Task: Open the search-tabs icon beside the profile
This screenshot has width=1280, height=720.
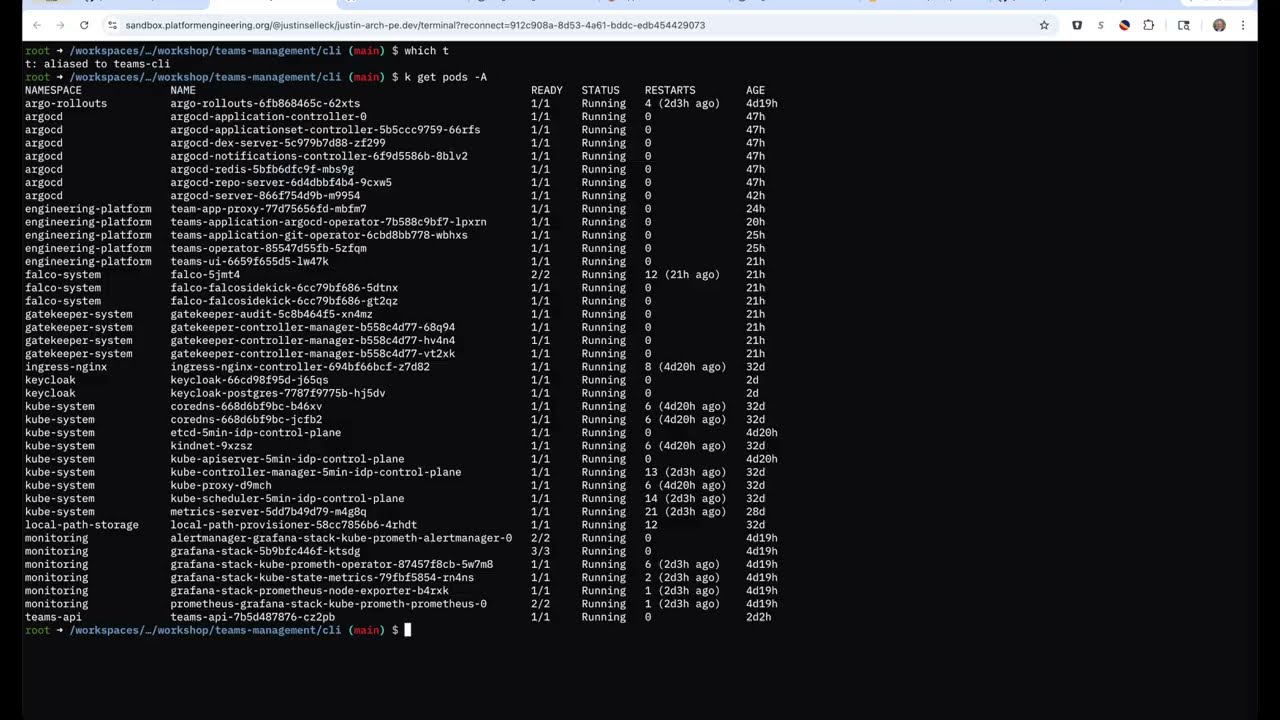Action: coord(1184,25)
